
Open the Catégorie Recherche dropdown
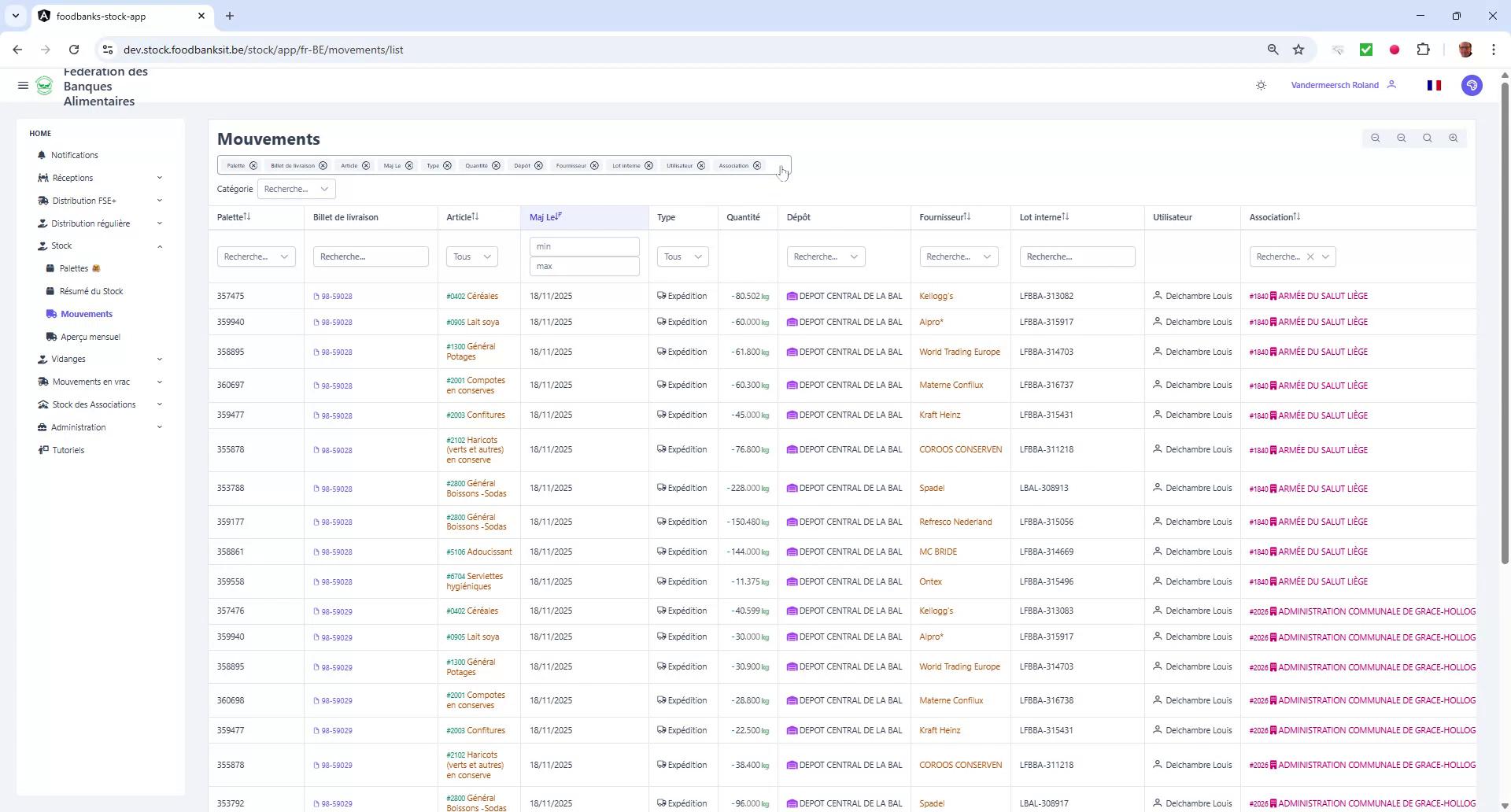(x=296, y=189)
